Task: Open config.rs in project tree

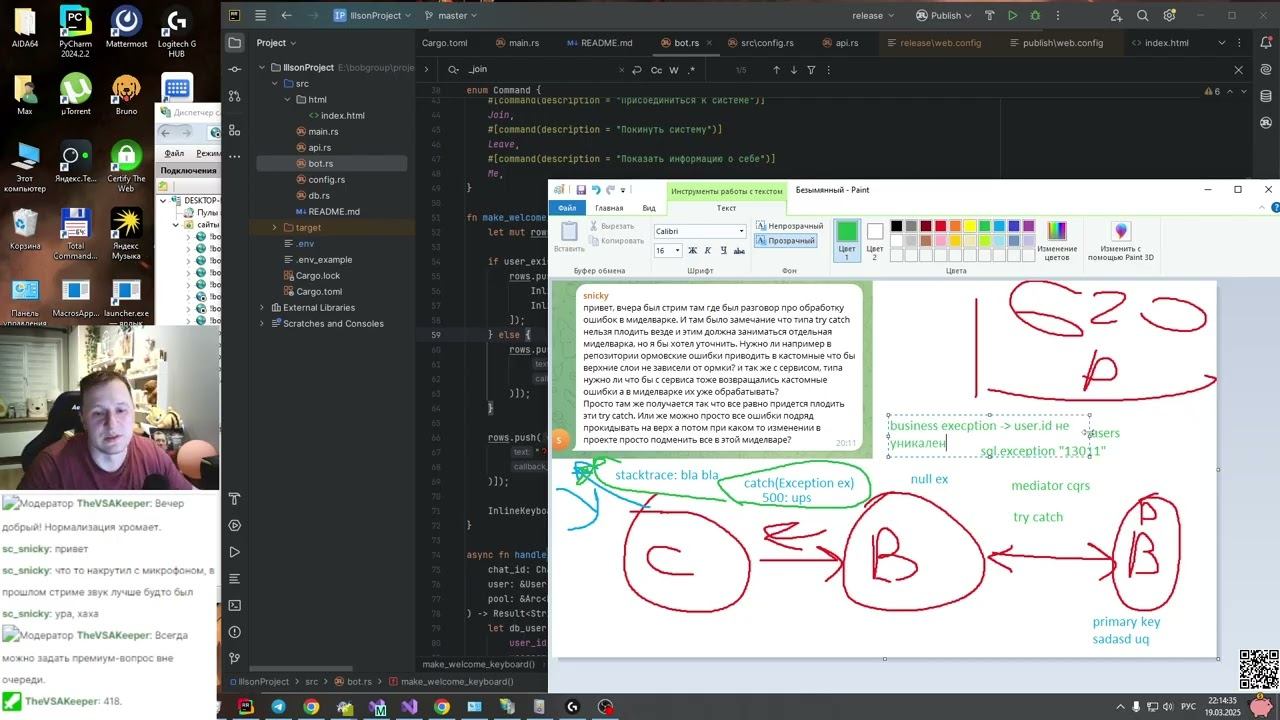Action: pyautogui.click(x=326, y=180)
